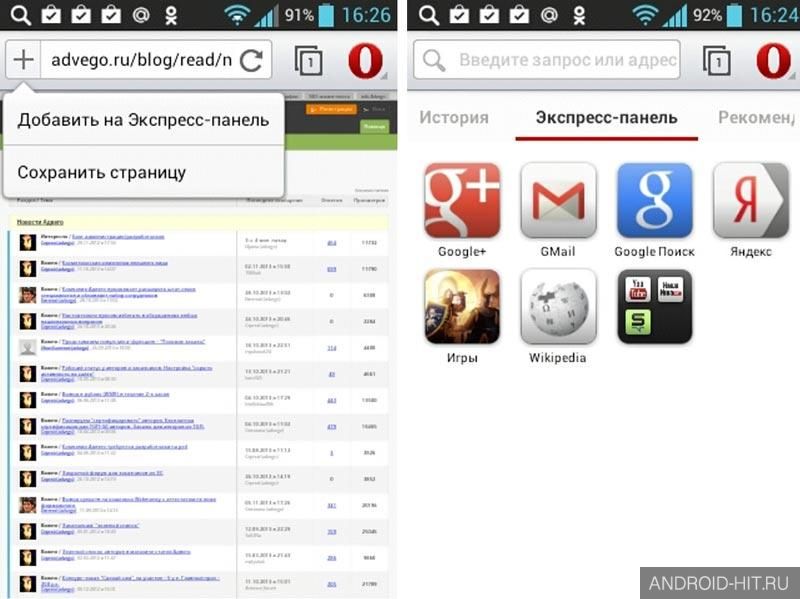The width and height of the screenshot is (800, 599).
Task: Choose Сохранить страницу
Action: pyautogui.click(x=143, y=172)
